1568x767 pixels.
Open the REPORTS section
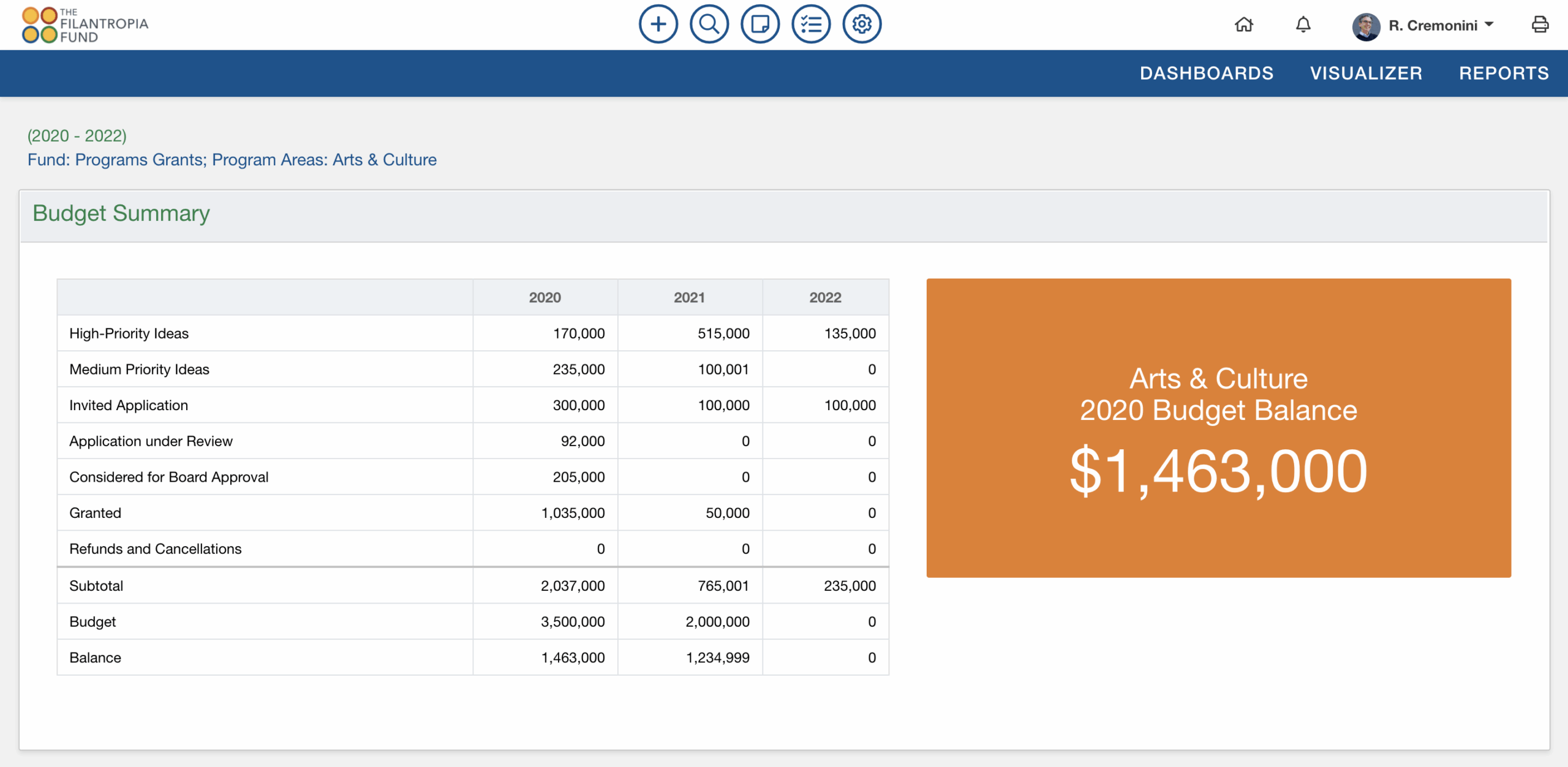tap(1505, 73)
